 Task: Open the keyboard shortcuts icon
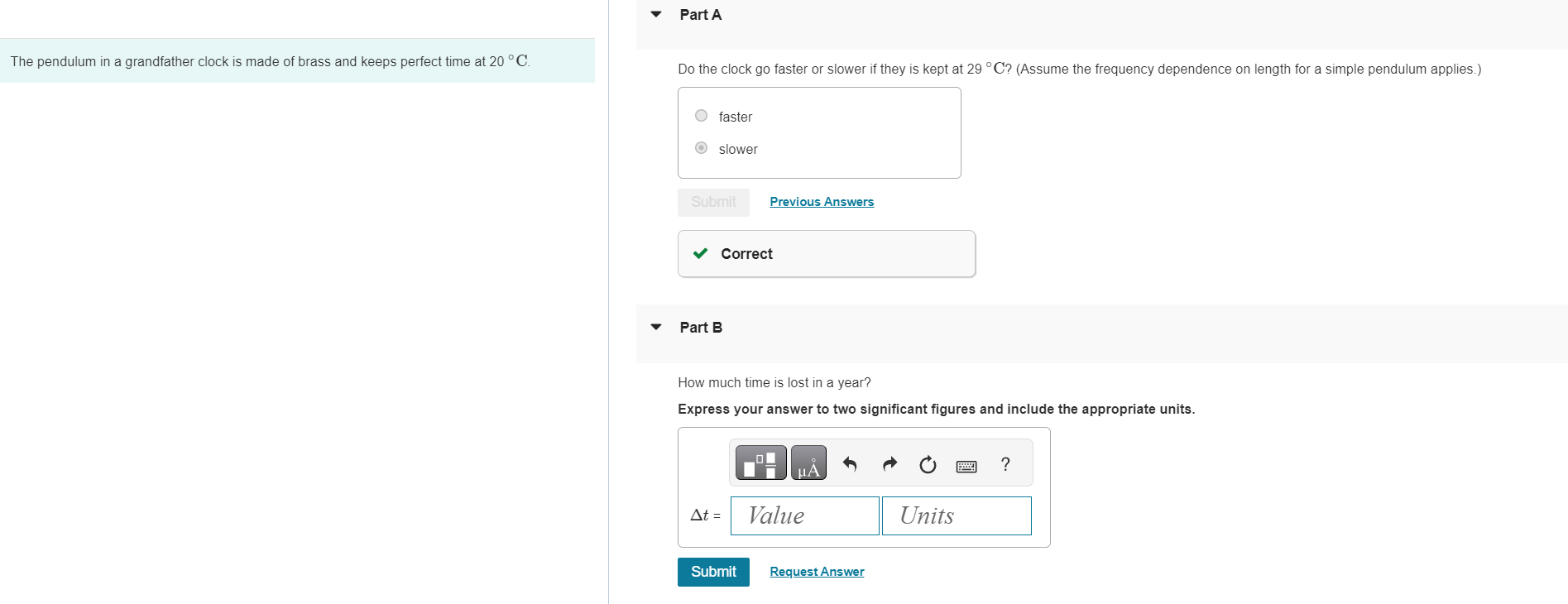[x=966, y=467]
